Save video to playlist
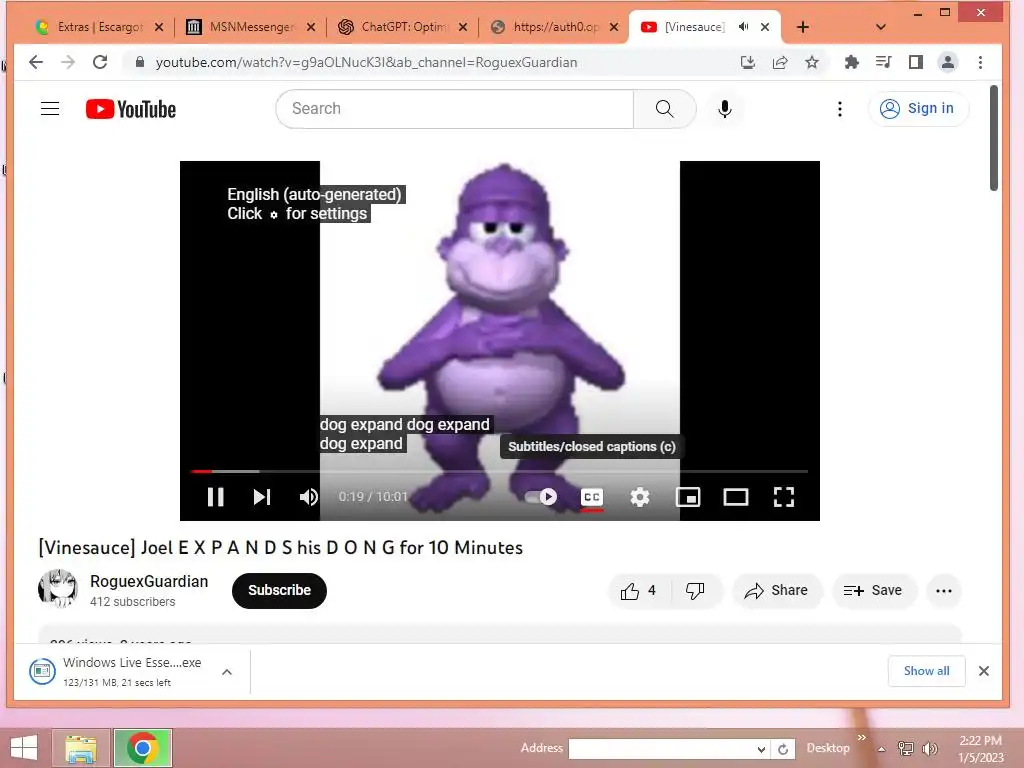The height and width of the screenshot is (768, 1024). click(874, 591)
